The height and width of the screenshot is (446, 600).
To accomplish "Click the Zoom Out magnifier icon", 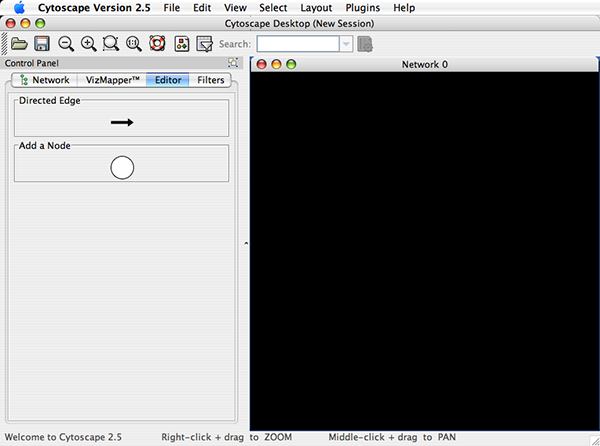I will click(65, 44).
